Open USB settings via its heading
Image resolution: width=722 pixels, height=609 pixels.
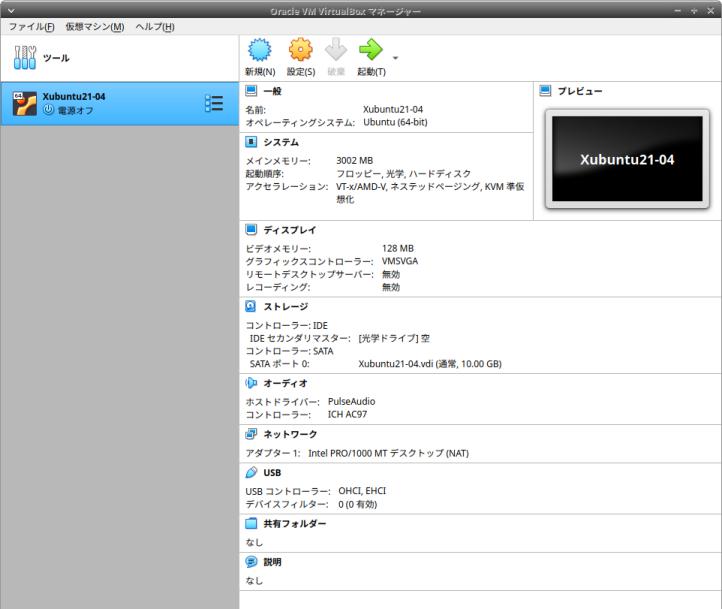(x=272, y=473)
